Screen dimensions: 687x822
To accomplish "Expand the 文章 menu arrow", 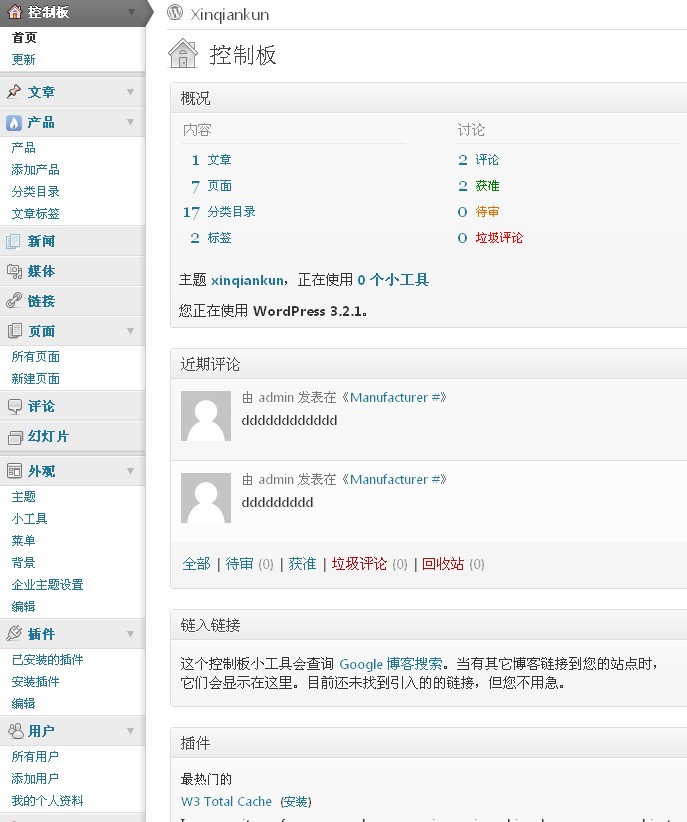I will tap(131, 92).
